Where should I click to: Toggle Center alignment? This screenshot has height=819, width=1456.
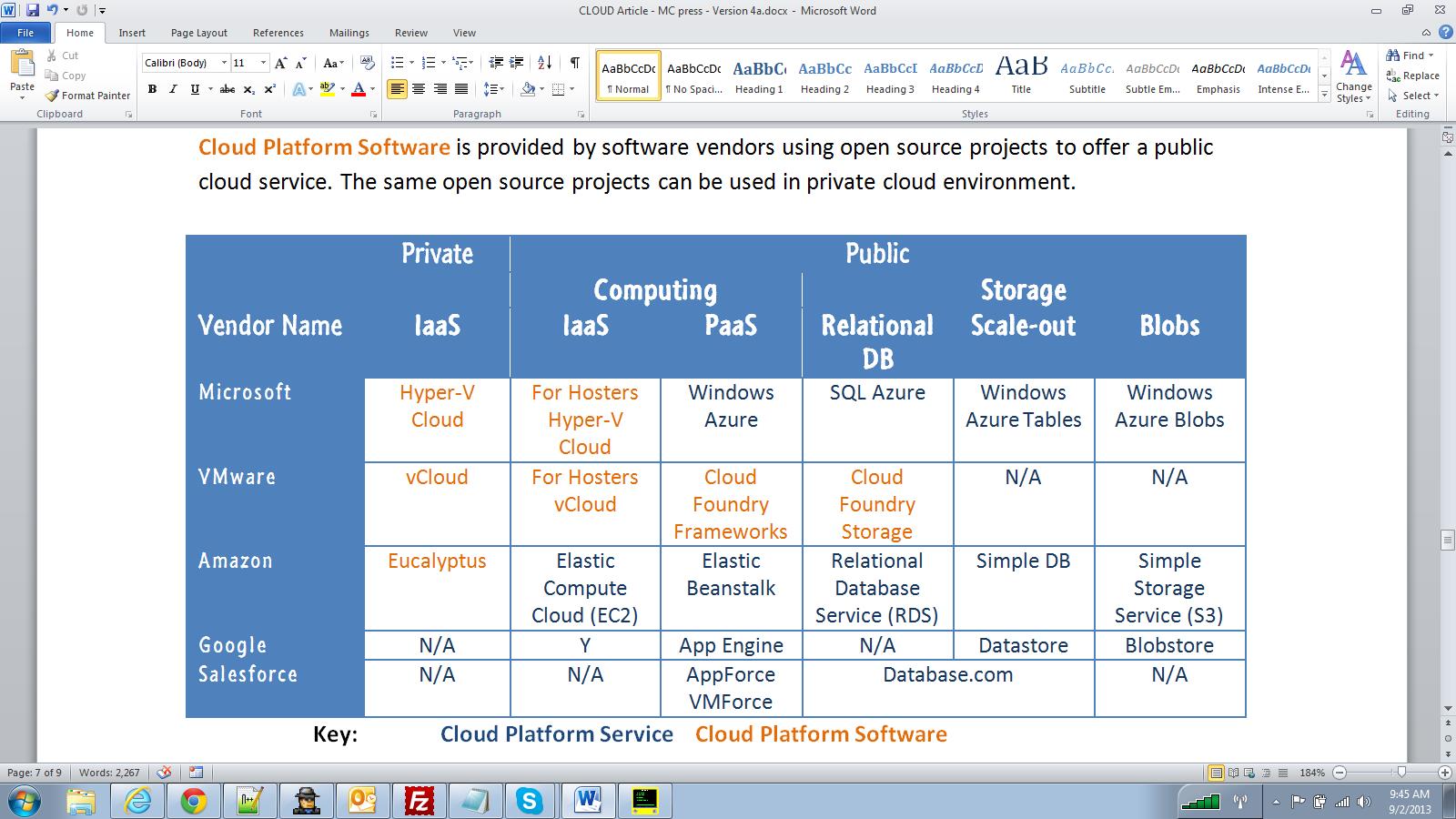[419, 89]
